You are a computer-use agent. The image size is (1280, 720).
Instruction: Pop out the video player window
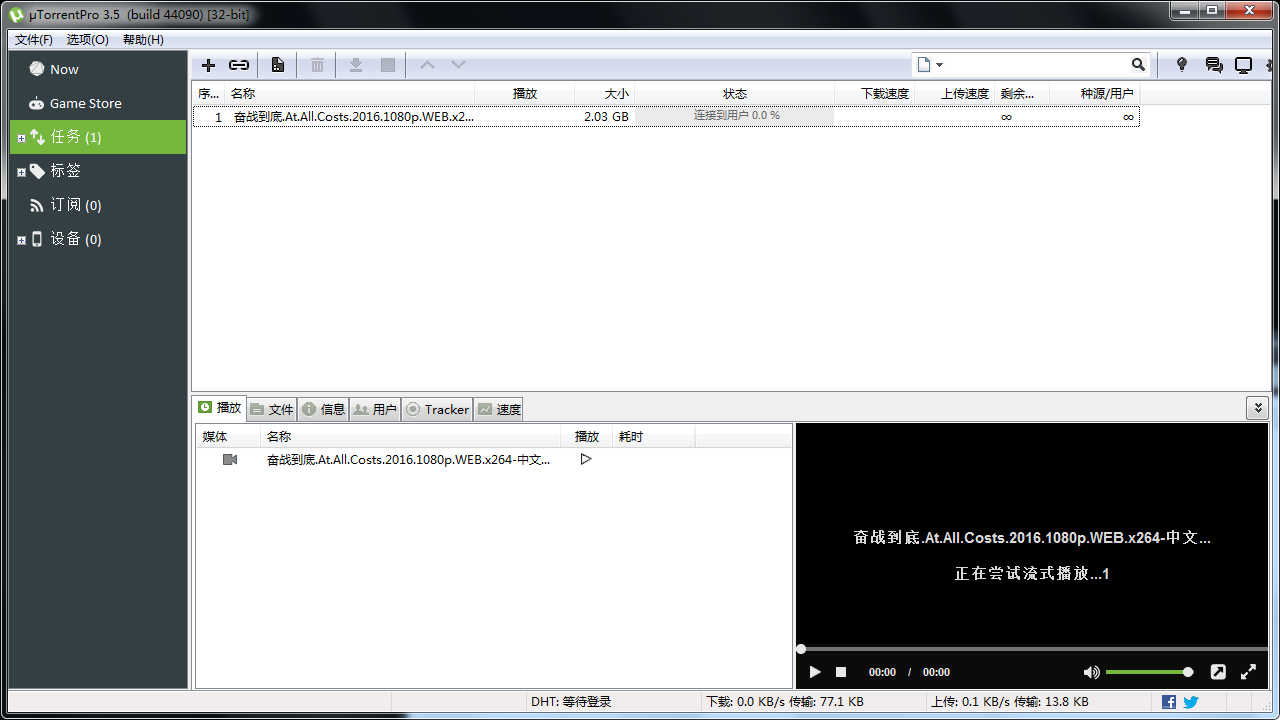click(1218, 672)
